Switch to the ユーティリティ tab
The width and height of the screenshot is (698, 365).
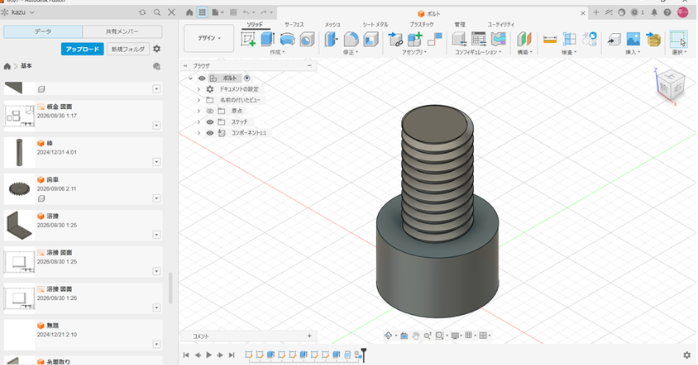pos(501,24)
